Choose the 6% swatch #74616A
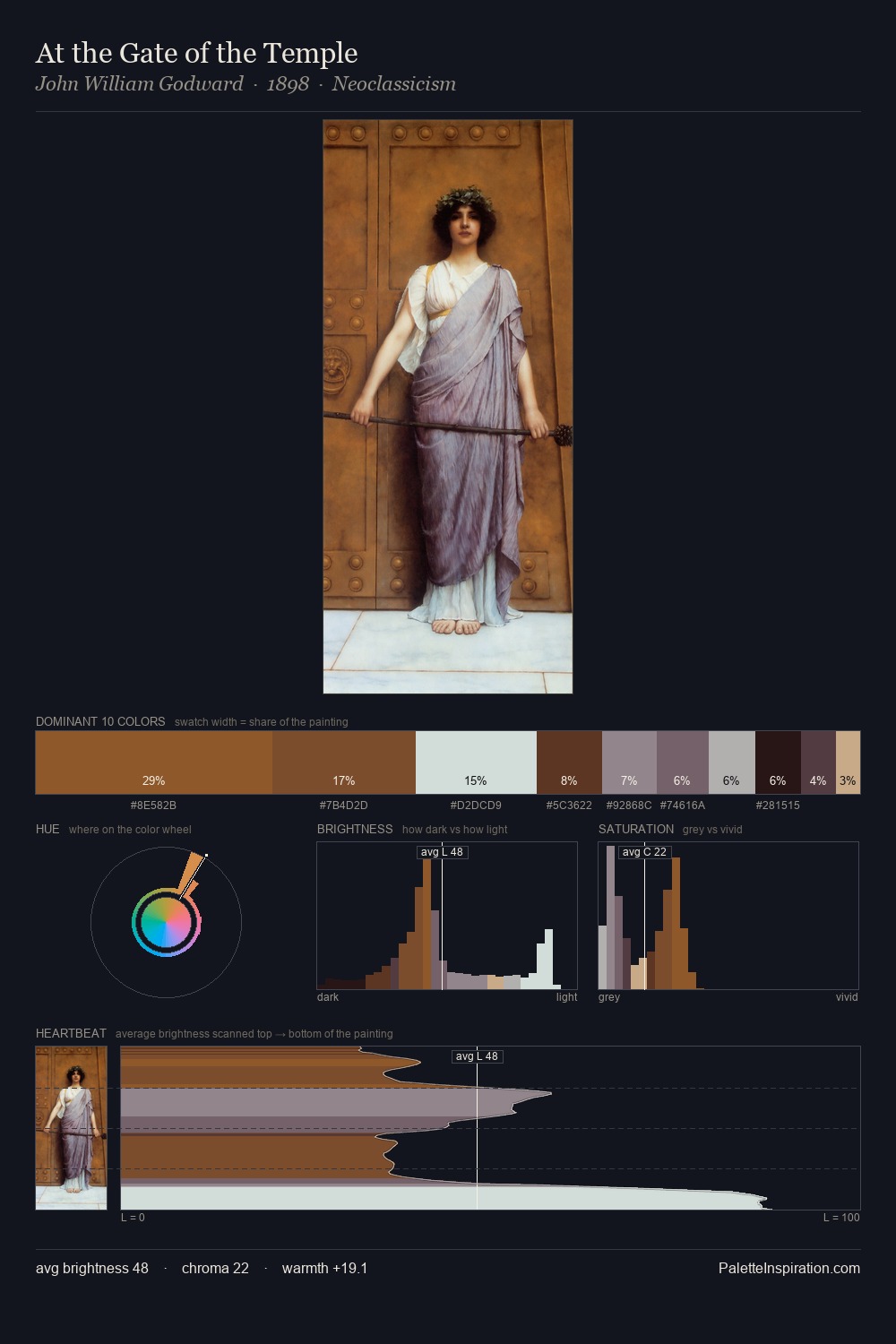The height and width of the screenshot is (1344, 896). click(683, 762)
